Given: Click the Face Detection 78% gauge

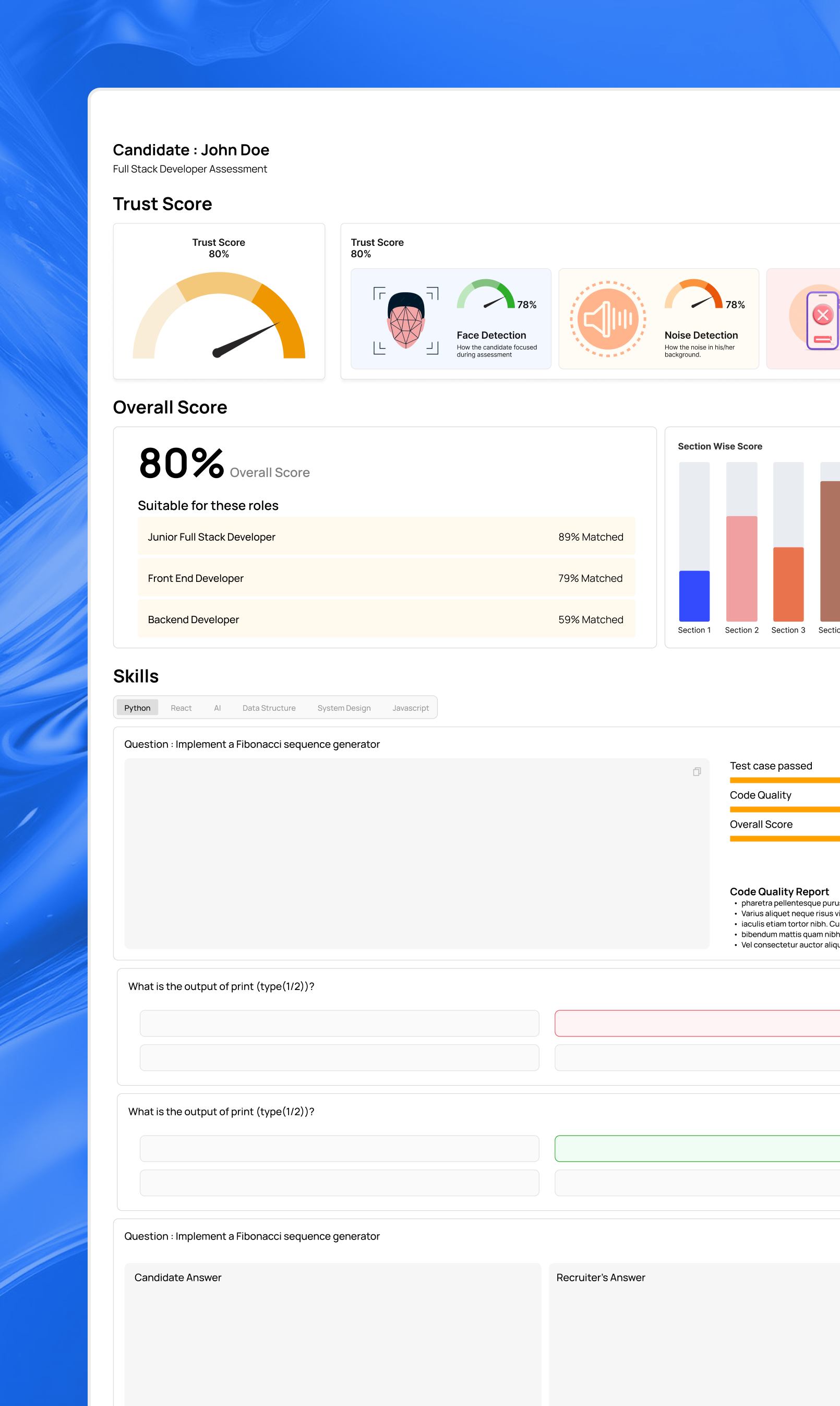Looking at the screenshot, I should pos(486,295).
